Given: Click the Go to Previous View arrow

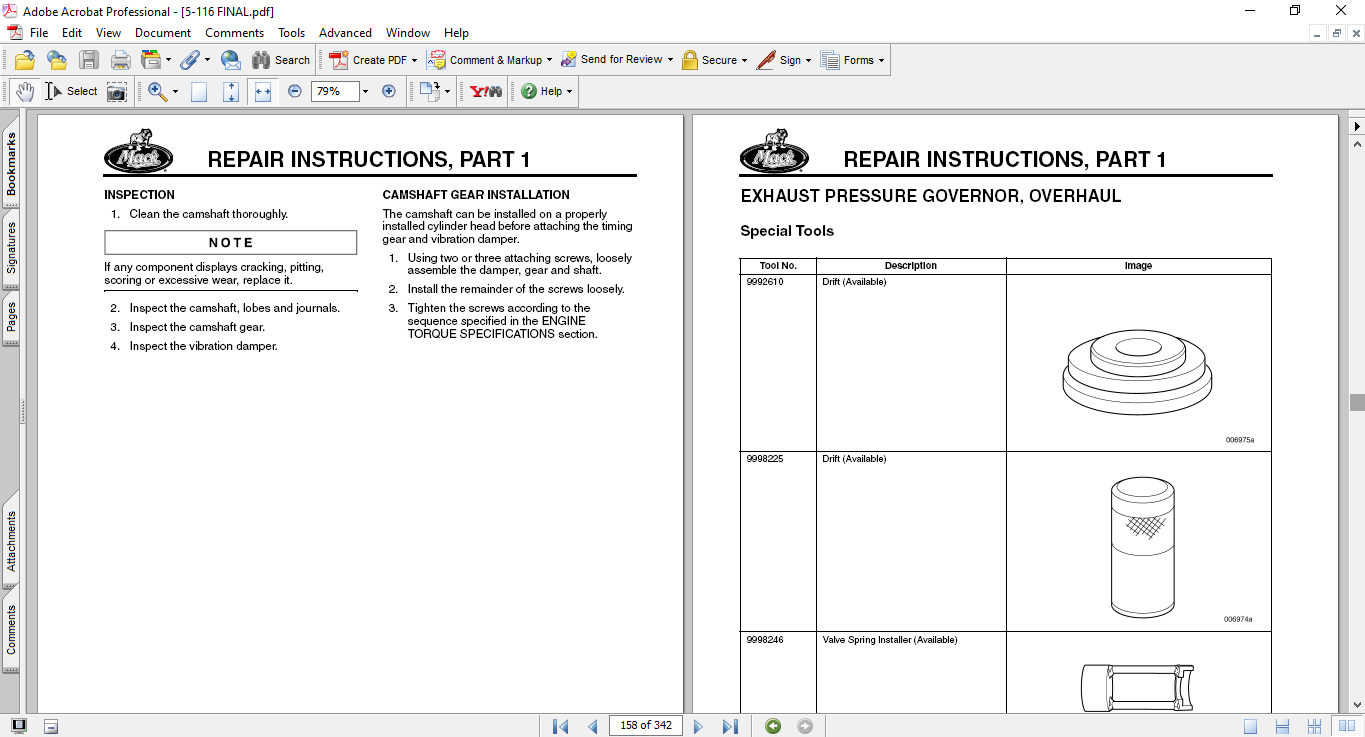Looking at the screenshot, I should 773,726.
